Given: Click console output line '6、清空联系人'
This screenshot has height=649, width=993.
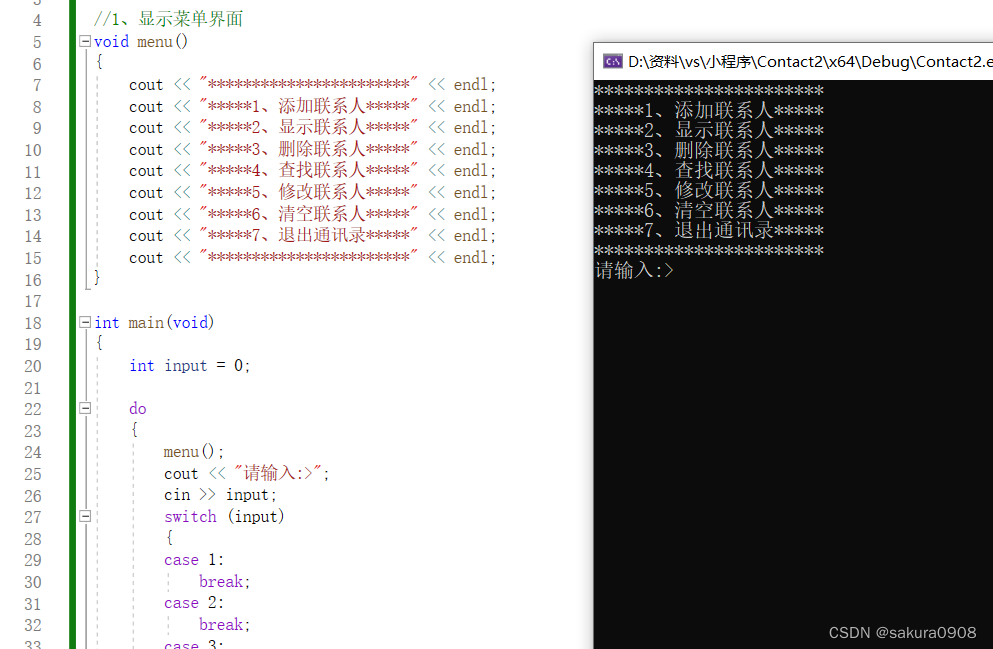Looking at the screenshot, I should pyautogui.click(x=709, y=211).
